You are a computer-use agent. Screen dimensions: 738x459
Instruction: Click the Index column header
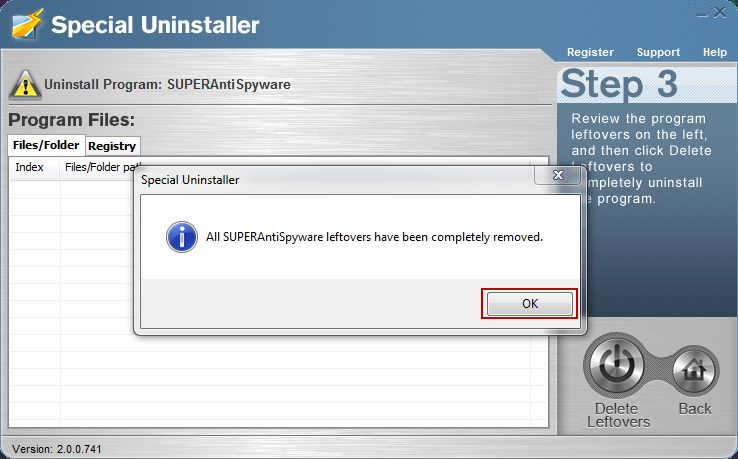pyautogui.click(x=34, y=168)
